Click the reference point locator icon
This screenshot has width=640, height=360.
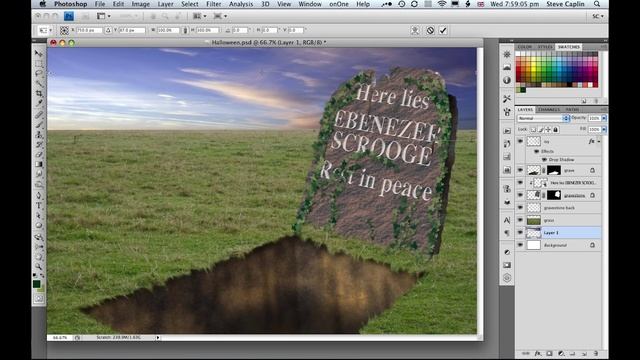(64, 30)
